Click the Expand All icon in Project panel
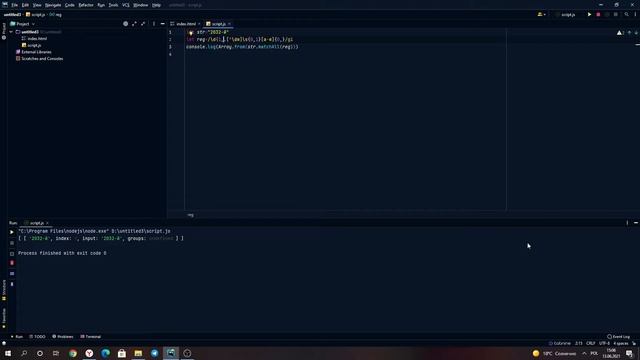 [x=134, y=24]
